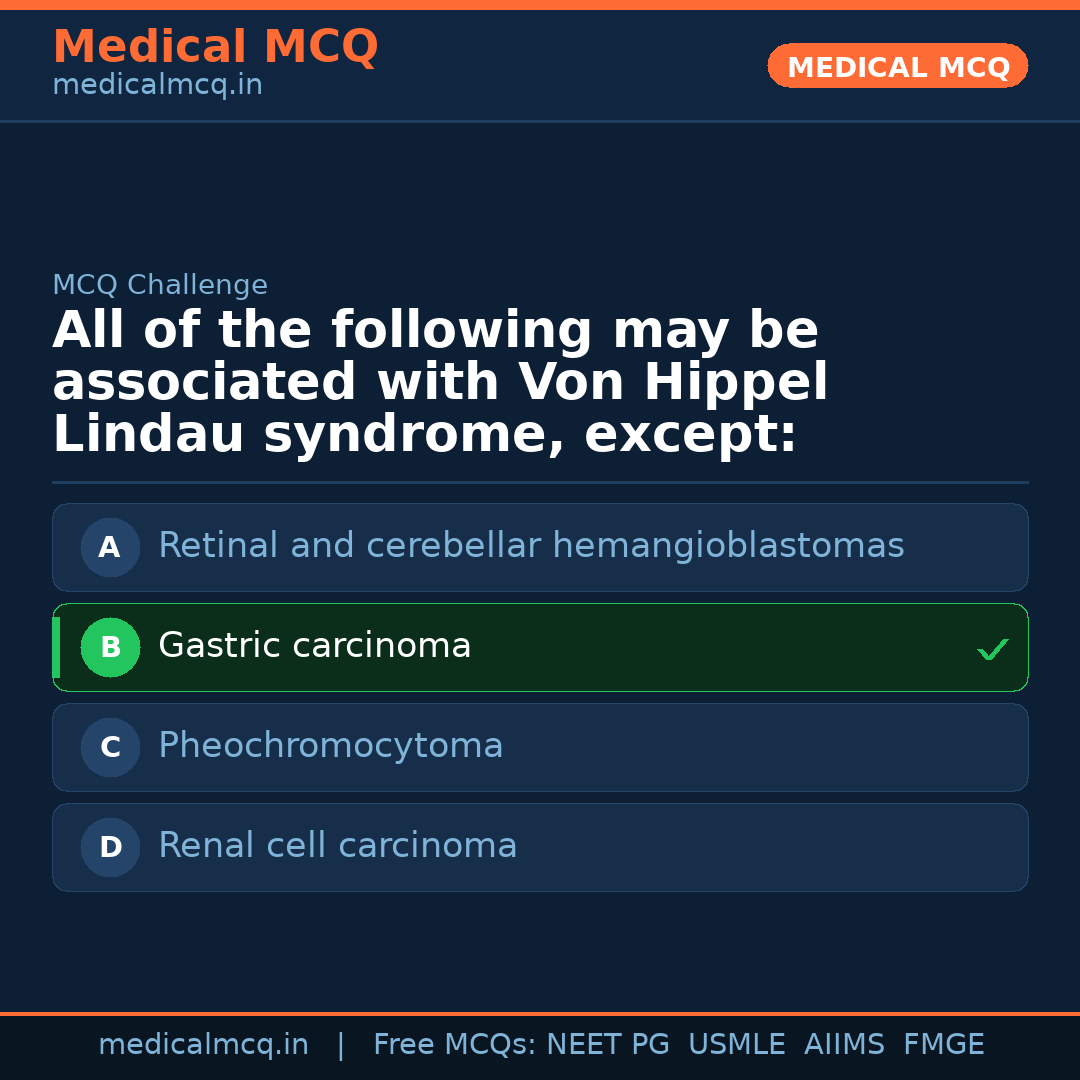Open the Medical MCQ header title

215,47
